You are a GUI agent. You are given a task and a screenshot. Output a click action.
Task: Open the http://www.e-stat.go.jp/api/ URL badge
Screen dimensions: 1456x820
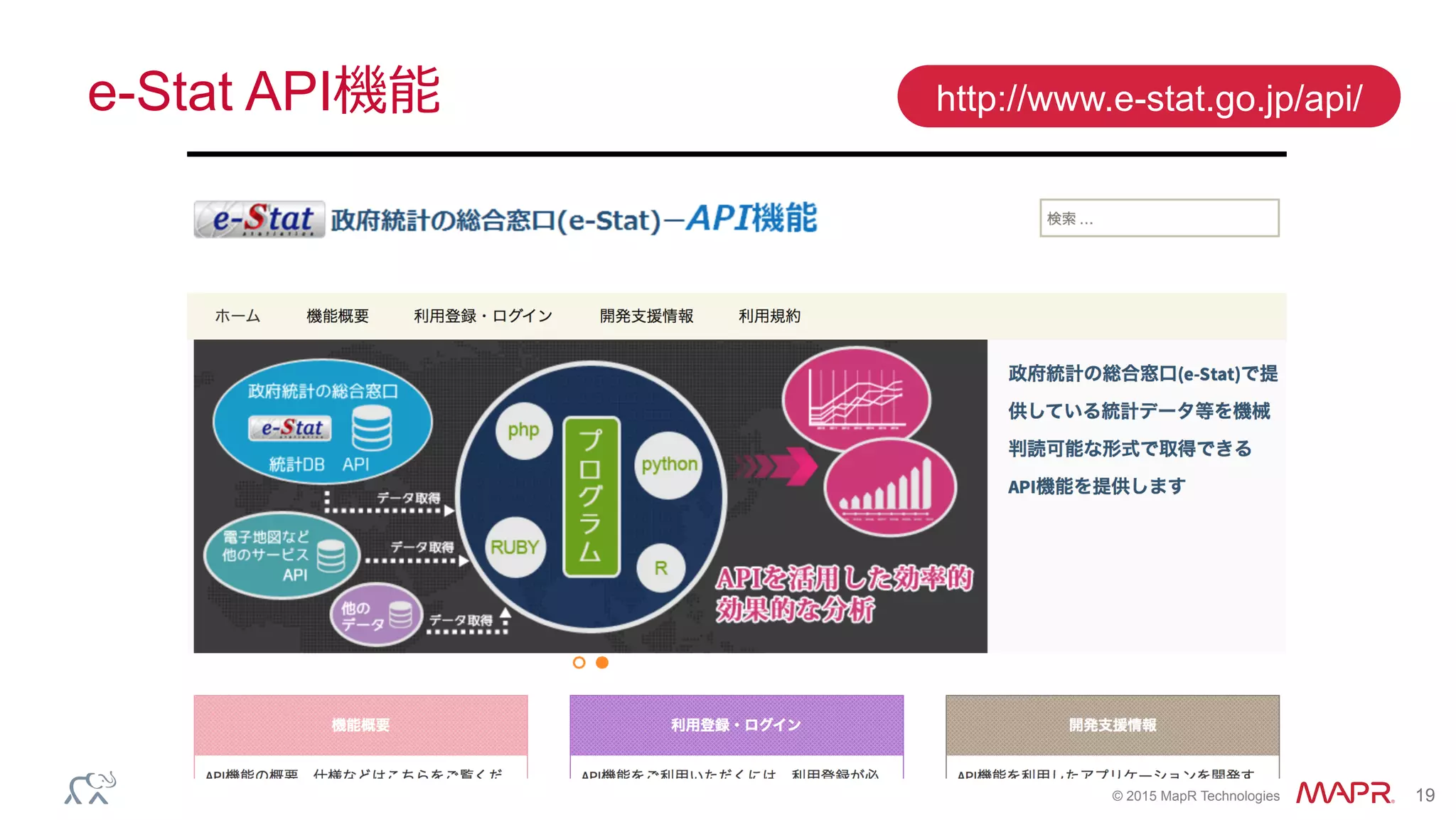(x=1149, y=97)
